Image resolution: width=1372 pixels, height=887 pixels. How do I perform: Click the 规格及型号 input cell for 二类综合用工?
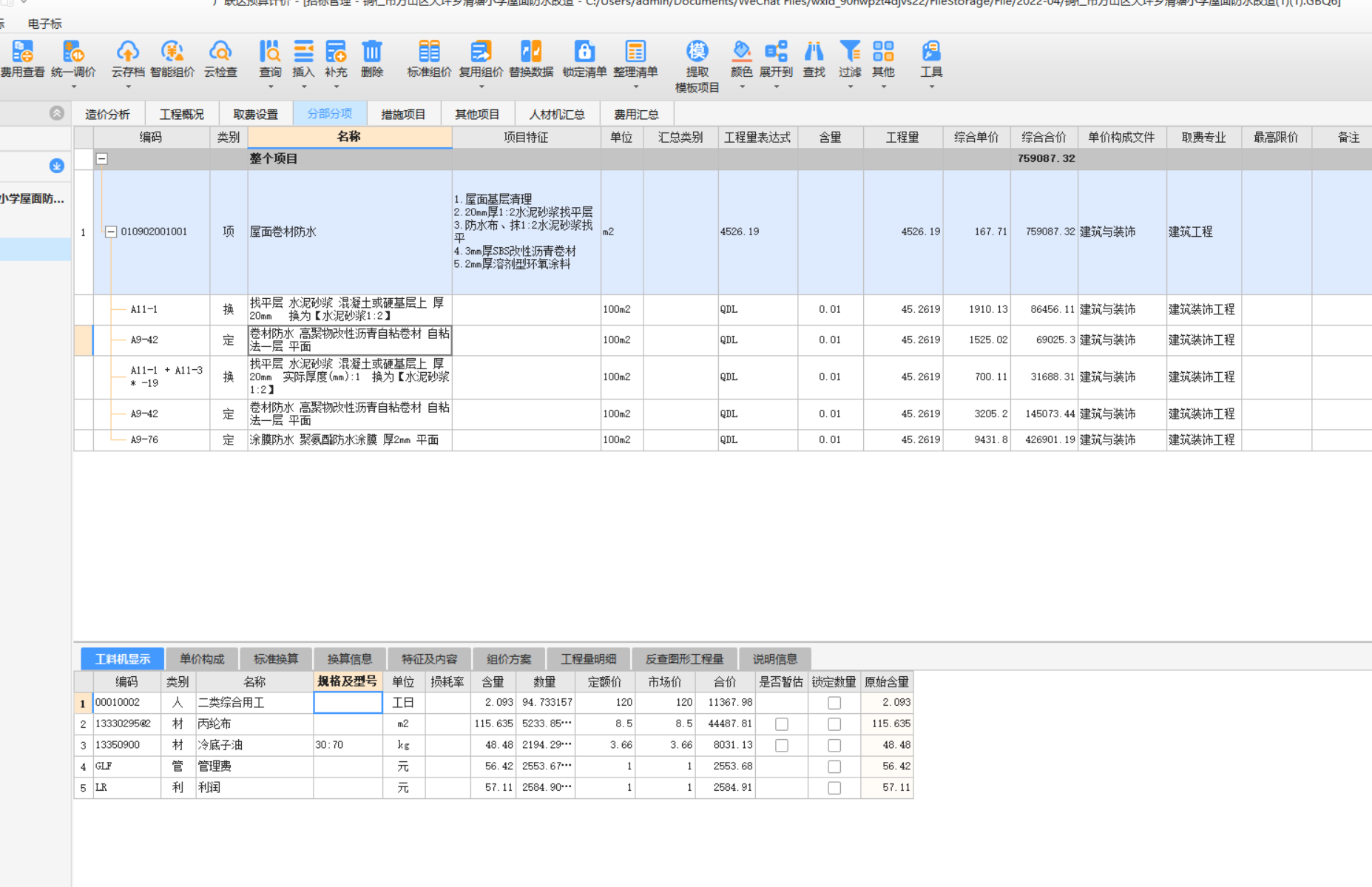348,703
